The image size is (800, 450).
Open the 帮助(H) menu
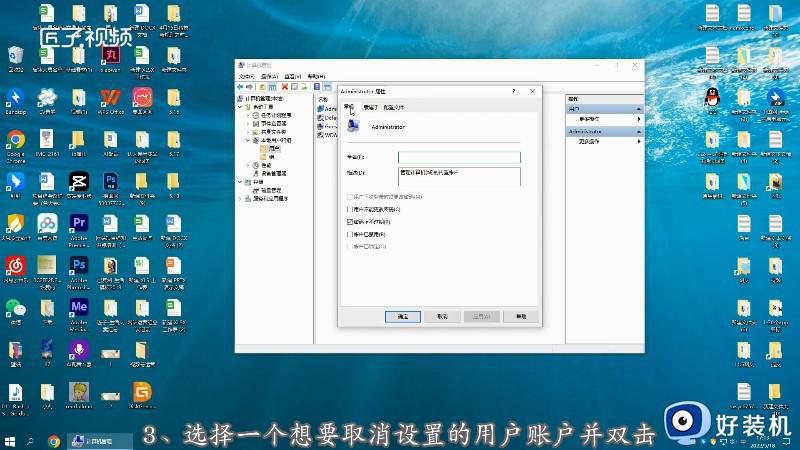click(316, 76)
